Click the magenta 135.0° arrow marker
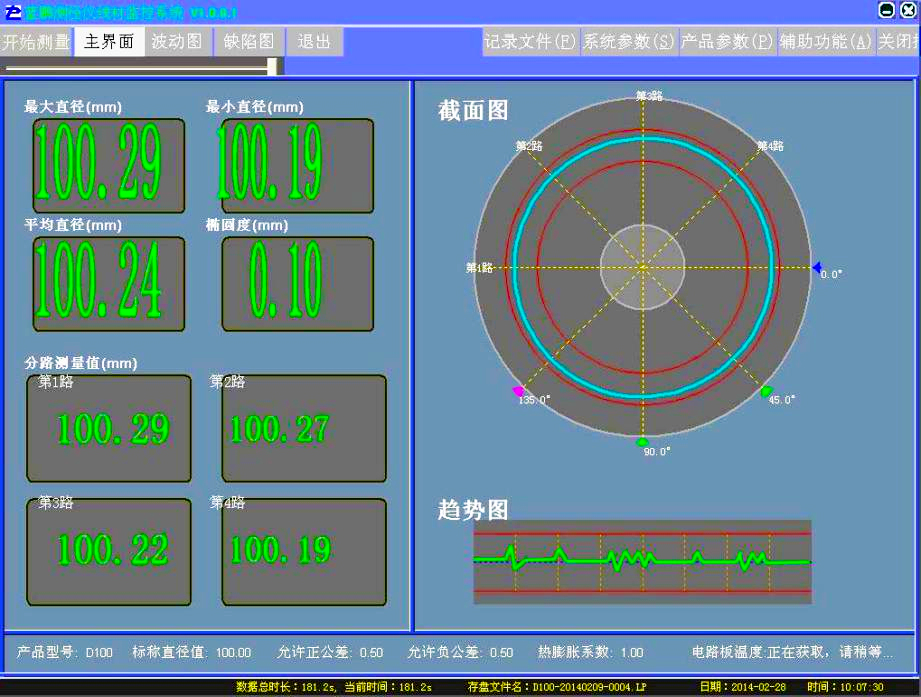The width and height of the screenshot is (921, 697). click(518, 393)
